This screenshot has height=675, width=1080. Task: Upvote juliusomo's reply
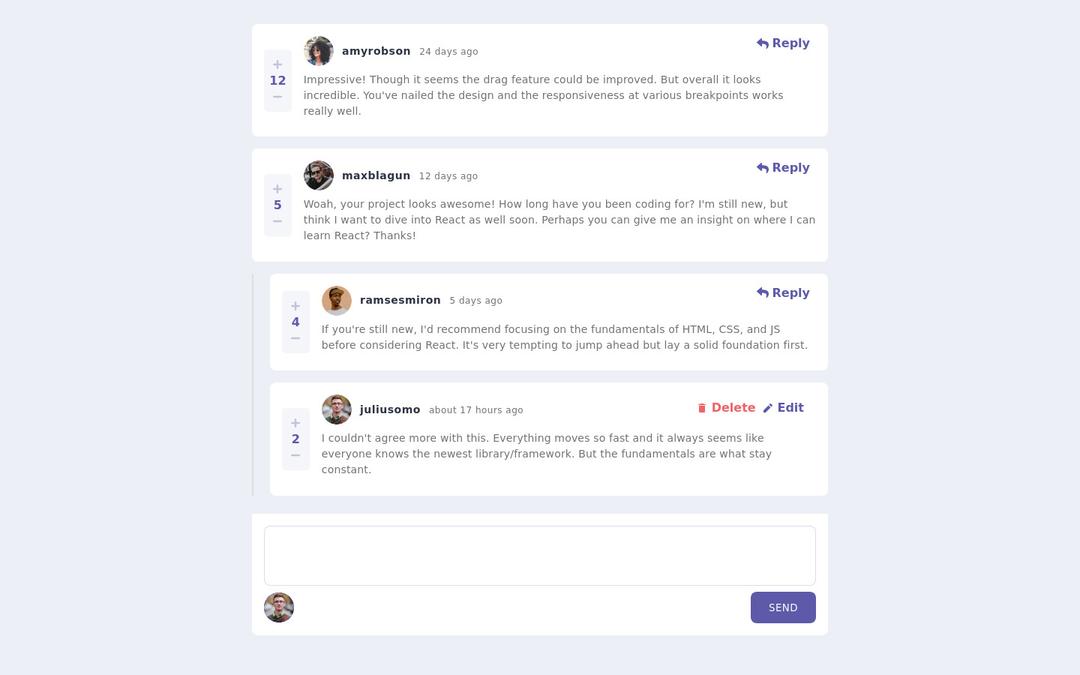(296, 423)
